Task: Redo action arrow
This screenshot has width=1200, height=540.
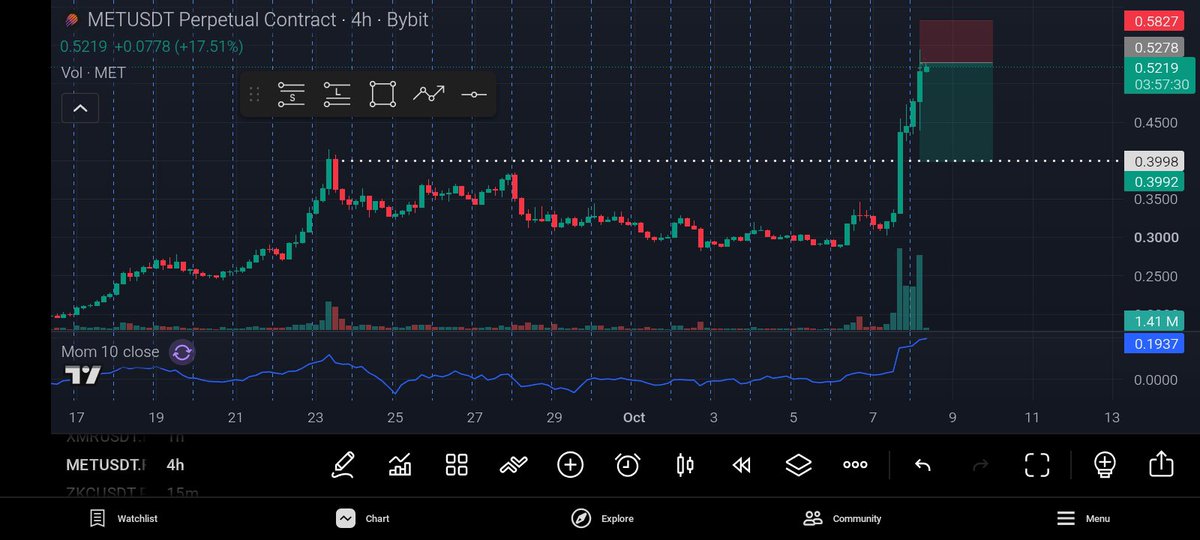Action: (x=980, y=464)
